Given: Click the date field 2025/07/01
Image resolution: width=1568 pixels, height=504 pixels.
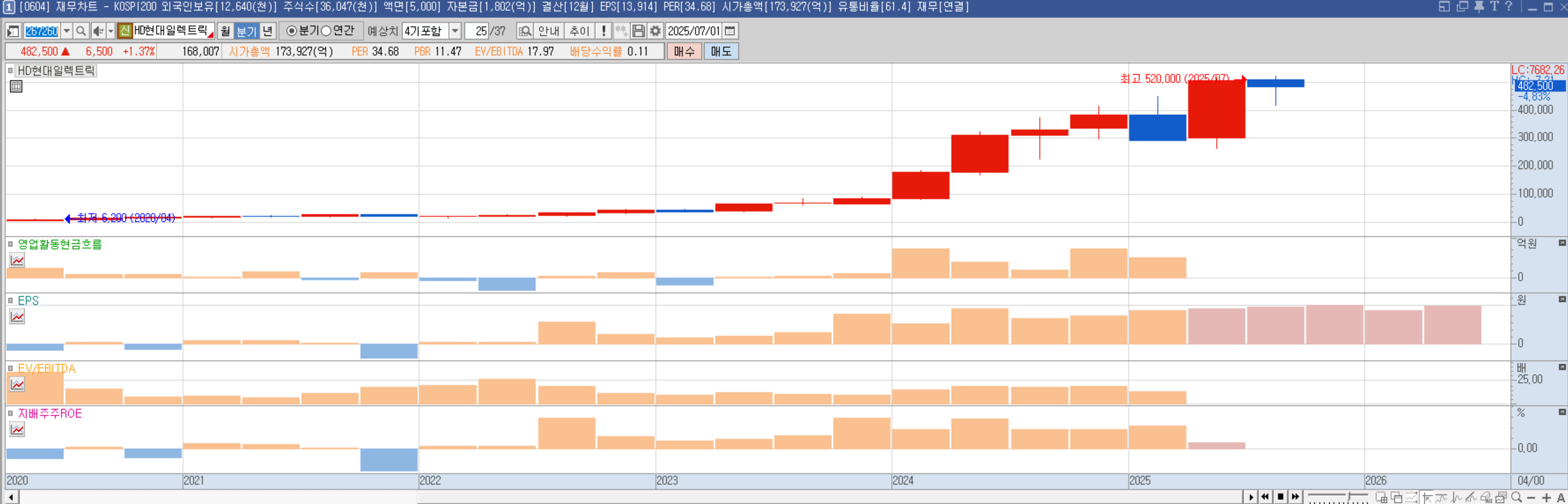Looking at the screenshot, I should tap(693, 31).
